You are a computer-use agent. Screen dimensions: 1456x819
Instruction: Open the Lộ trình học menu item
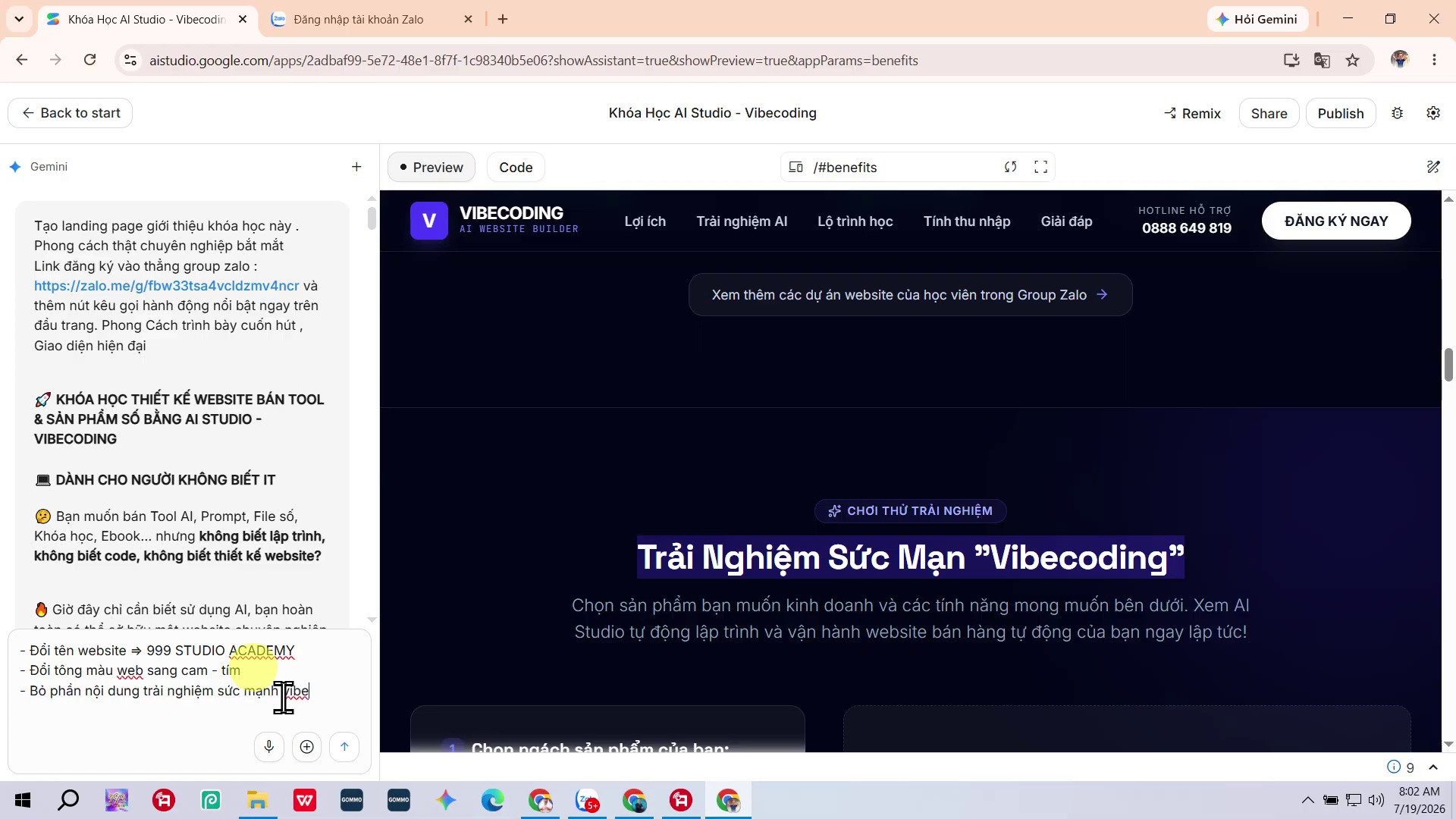click(x=855, y=221)
